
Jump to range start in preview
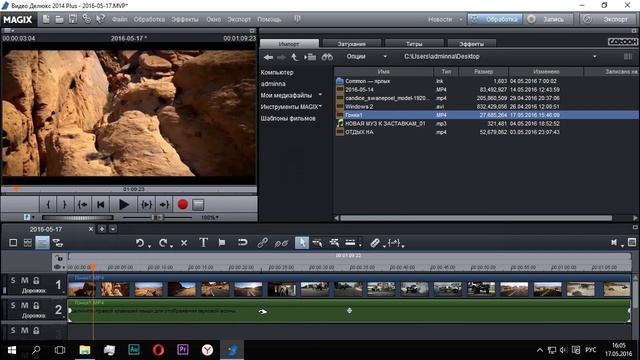tap(82, 204)
